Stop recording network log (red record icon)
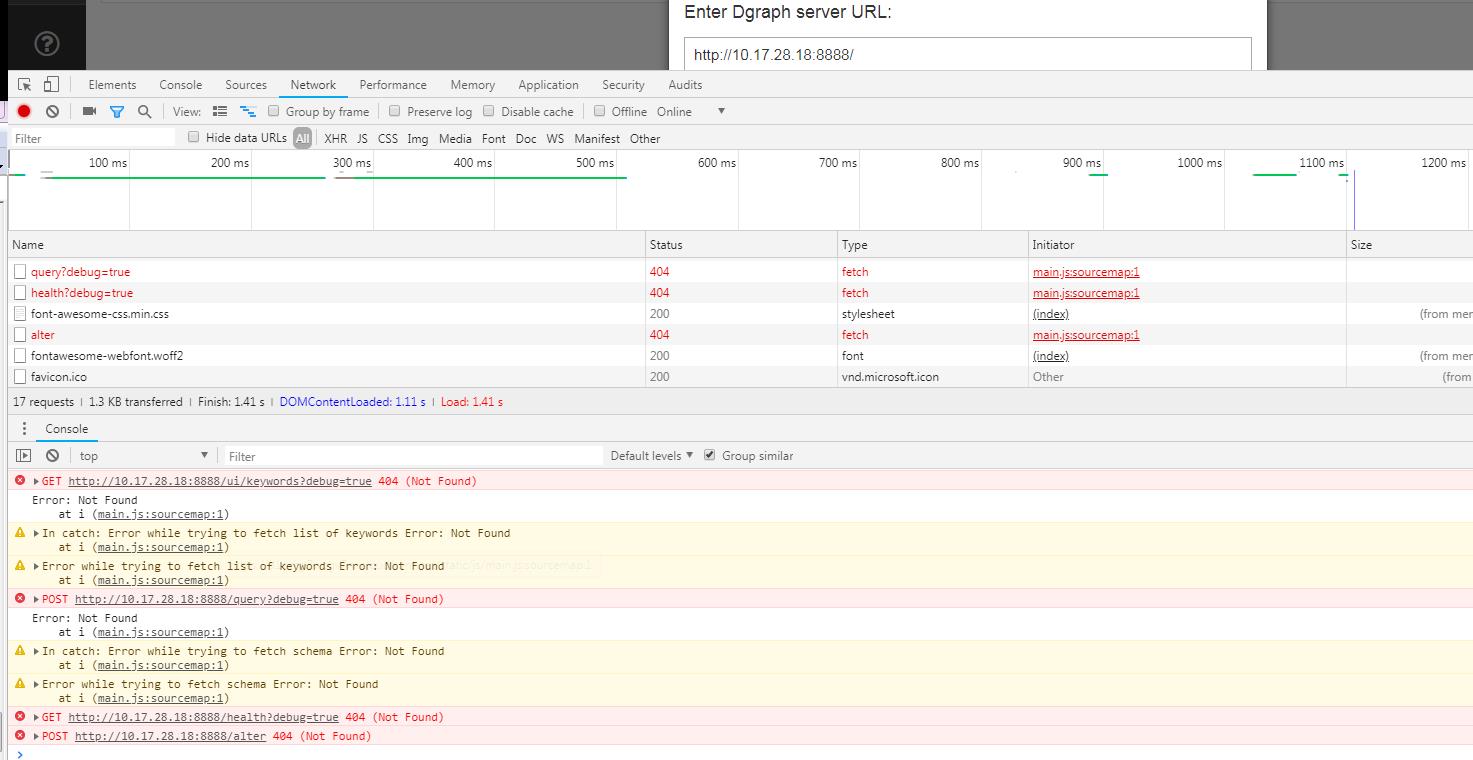Image resolution: width=1473 pixels, height=760 pixels. (x=22, y=111)
